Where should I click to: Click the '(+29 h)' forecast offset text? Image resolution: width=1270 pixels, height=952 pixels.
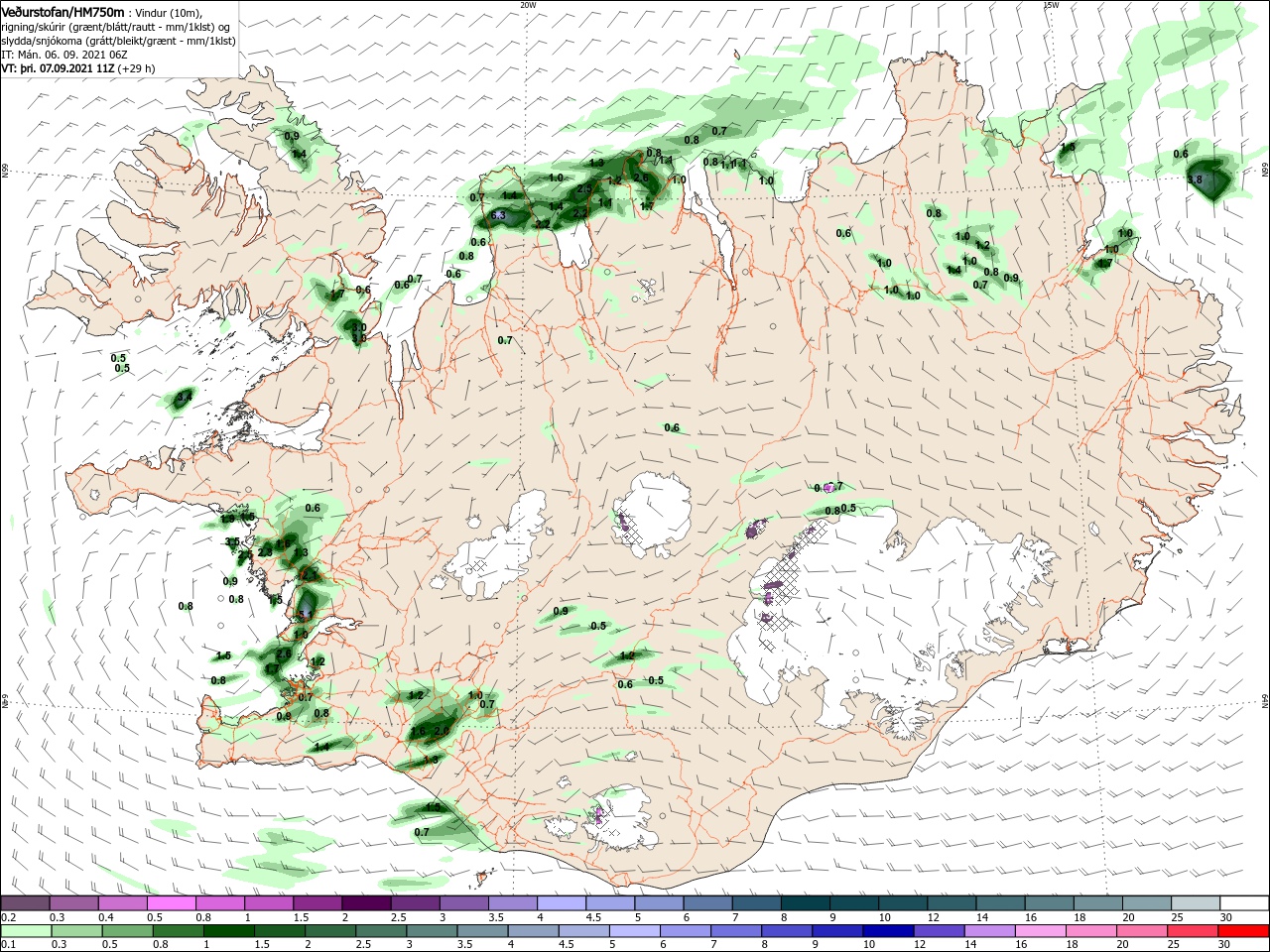click(x=136, y=68)
